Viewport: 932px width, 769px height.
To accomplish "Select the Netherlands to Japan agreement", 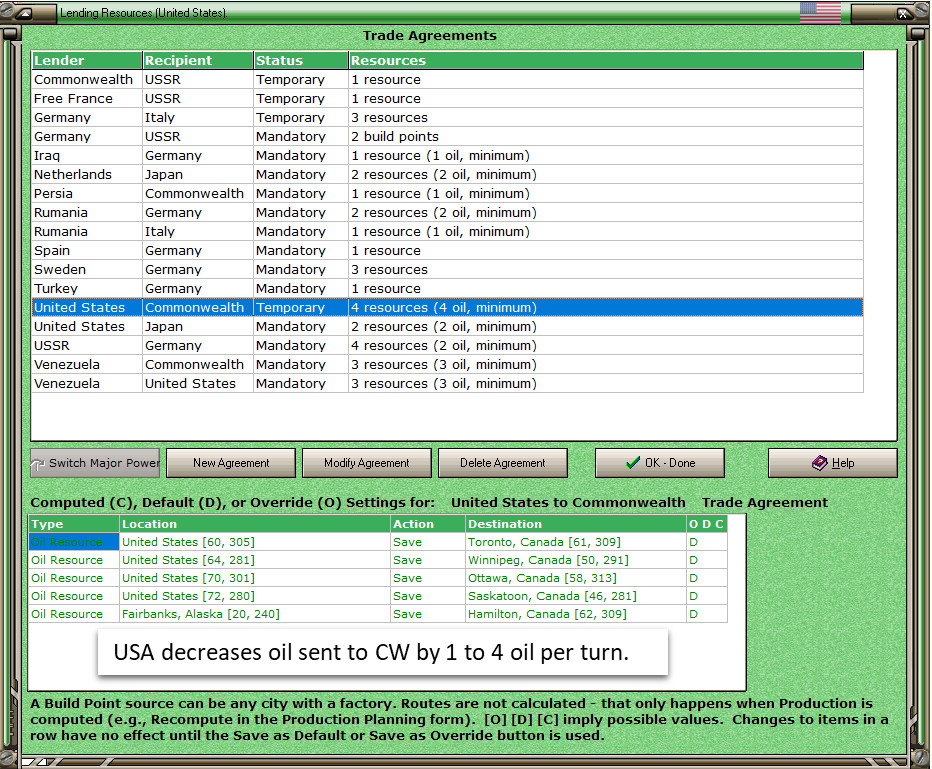I will (447, 175).
